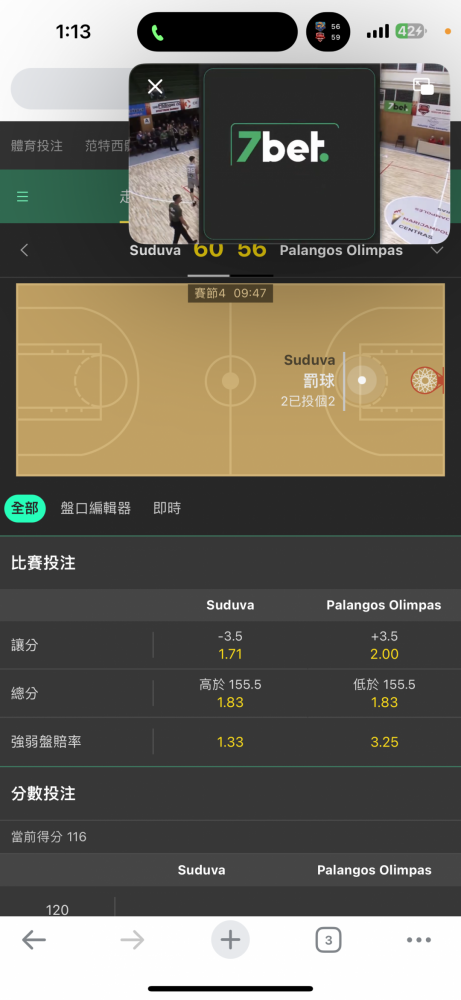Screen dimensions: 461x1000
Task: Open the tab switcher showing 3 tabs
Action: (328, 939)
